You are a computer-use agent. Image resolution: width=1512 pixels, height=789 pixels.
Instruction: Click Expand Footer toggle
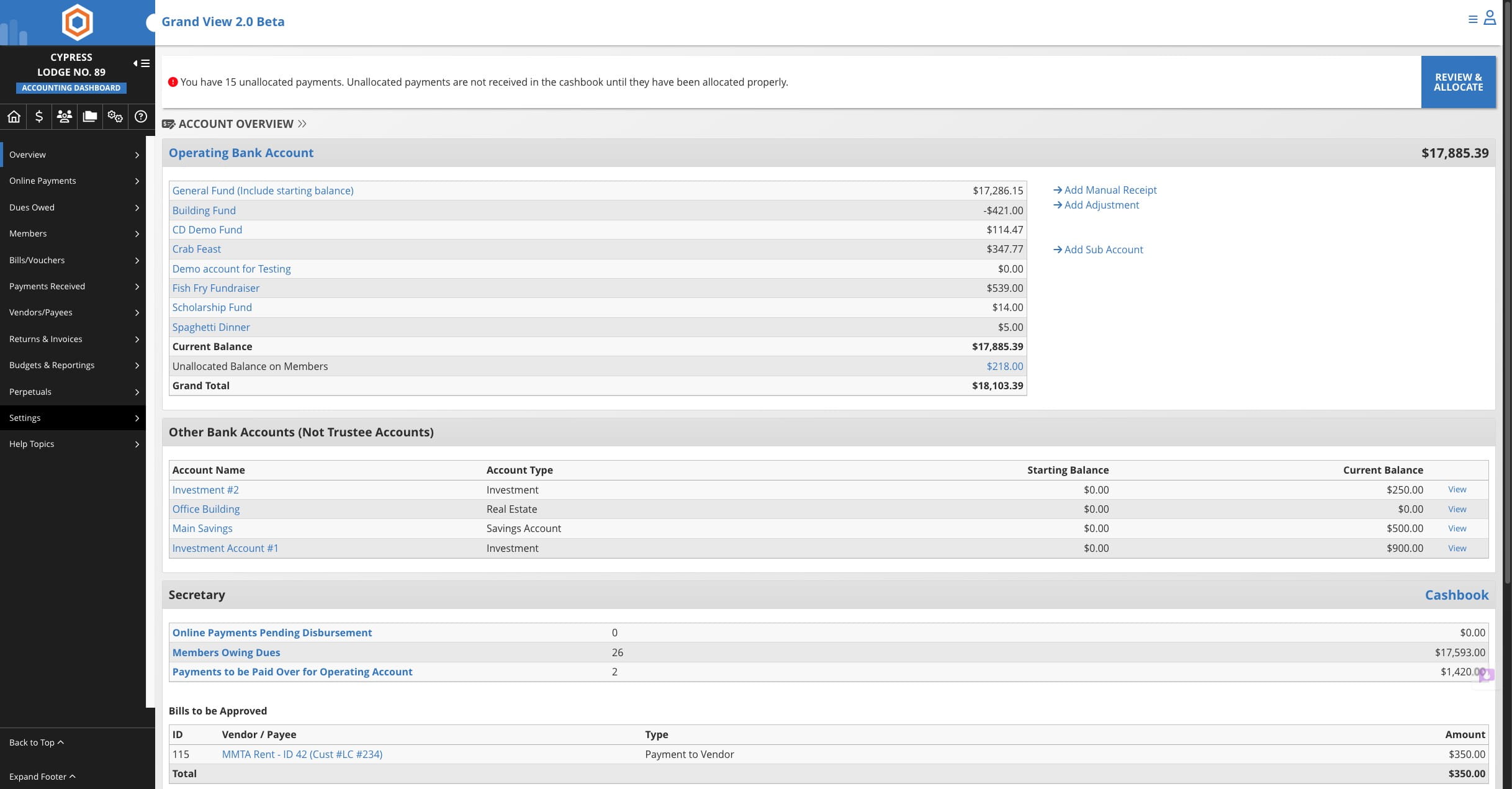coord(42,777)
